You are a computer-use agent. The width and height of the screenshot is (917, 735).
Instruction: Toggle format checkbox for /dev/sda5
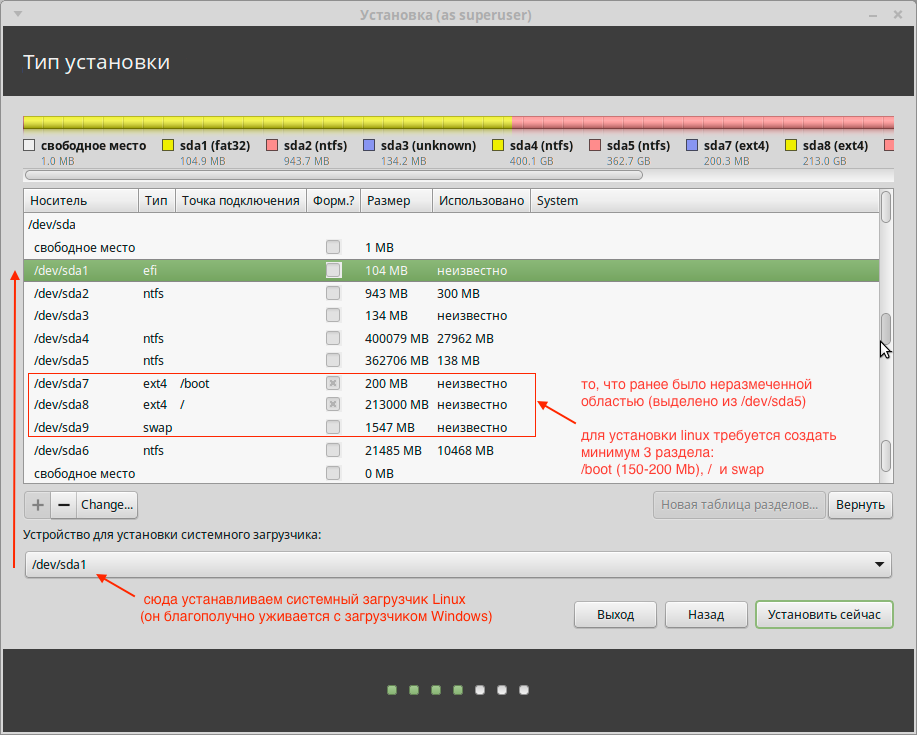[333, 360]
